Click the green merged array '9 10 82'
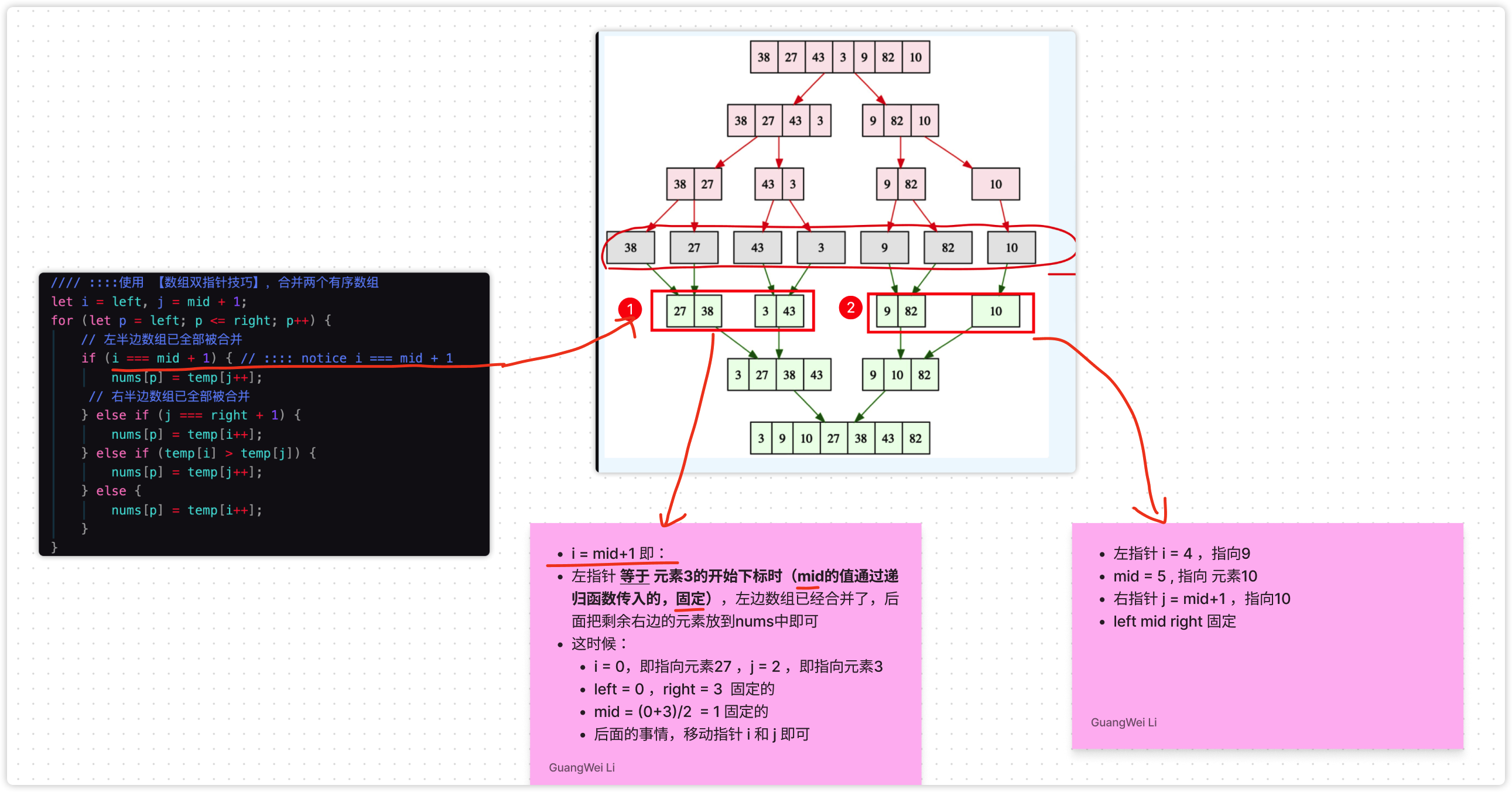Screen dimensions: 1512x792 [x=901, y=374]
